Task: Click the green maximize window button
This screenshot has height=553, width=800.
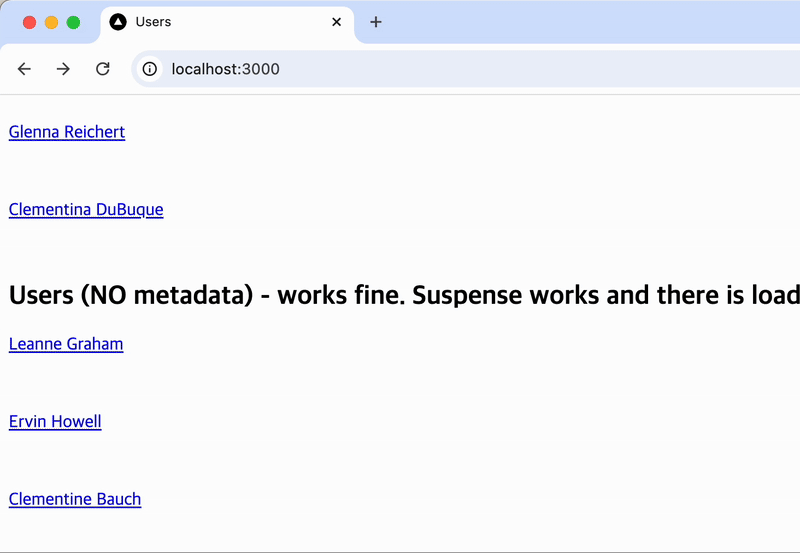Action: point(73,22)
